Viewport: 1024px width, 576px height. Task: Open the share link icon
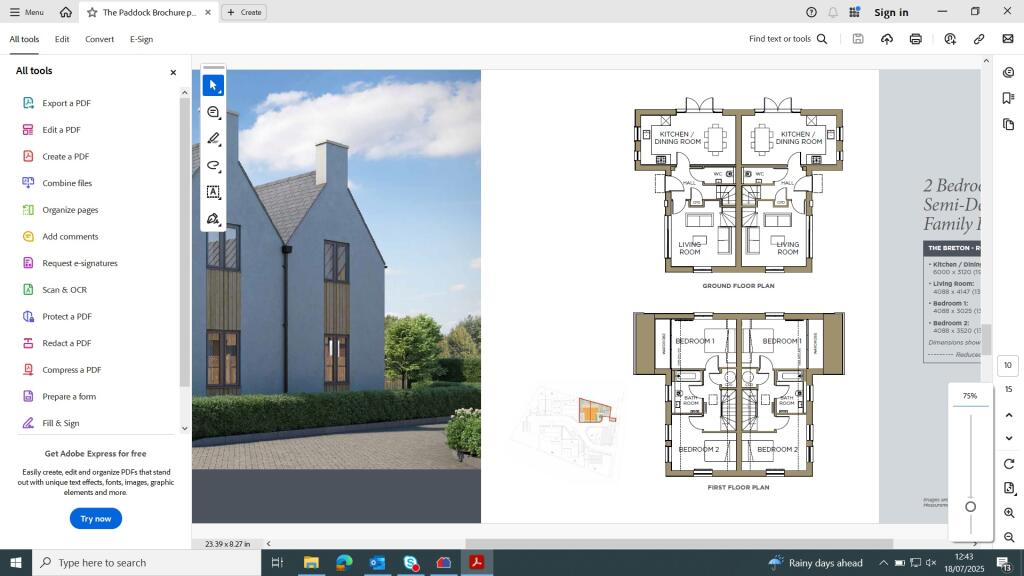(979, 39)
